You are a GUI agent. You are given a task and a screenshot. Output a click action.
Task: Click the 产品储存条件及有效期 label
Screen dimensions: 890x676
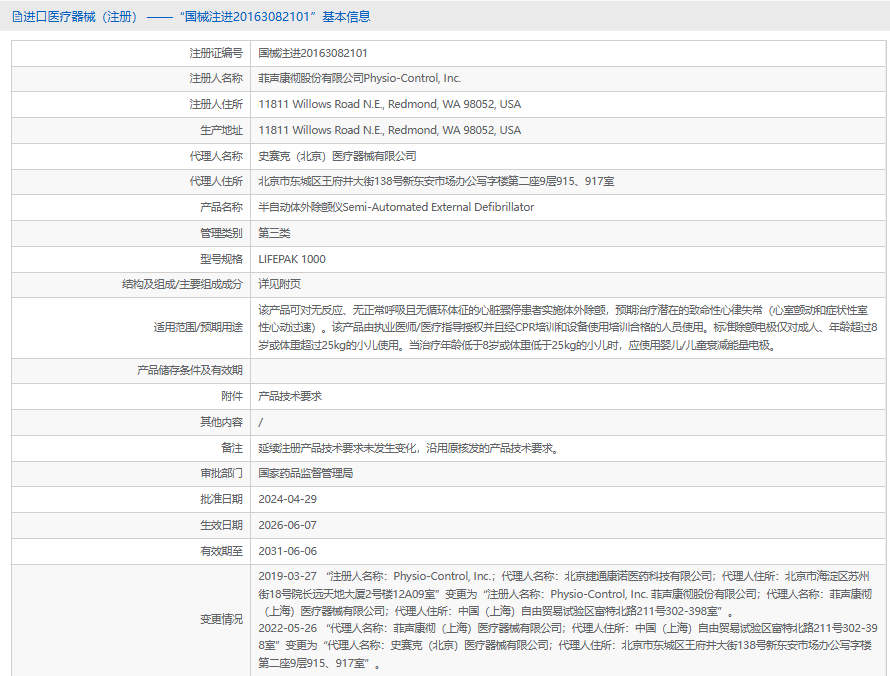pyautogui.click(x=190, y=371)
